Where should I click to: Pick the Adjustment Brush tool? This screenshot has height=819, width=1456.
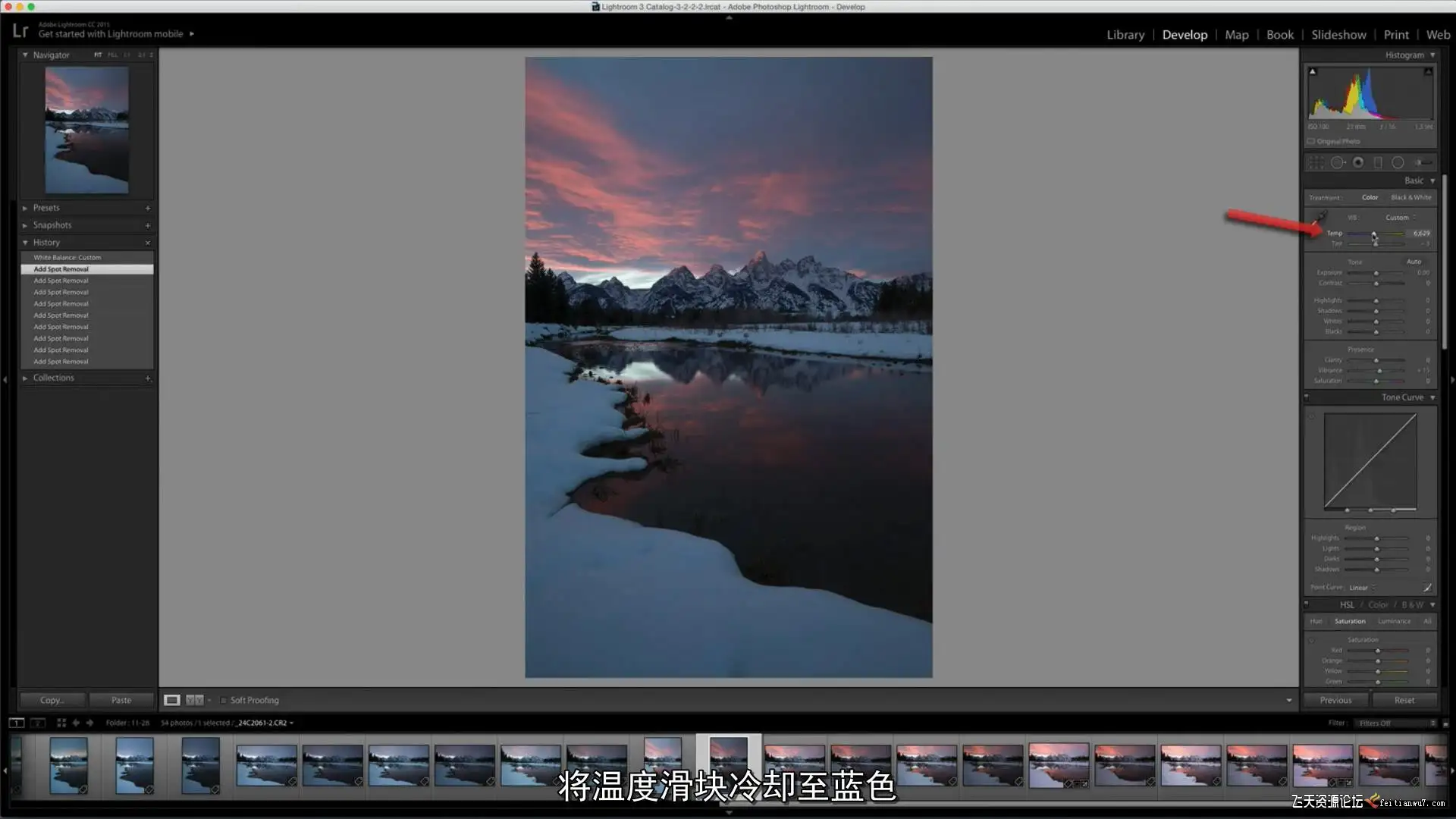point(1423,162)
